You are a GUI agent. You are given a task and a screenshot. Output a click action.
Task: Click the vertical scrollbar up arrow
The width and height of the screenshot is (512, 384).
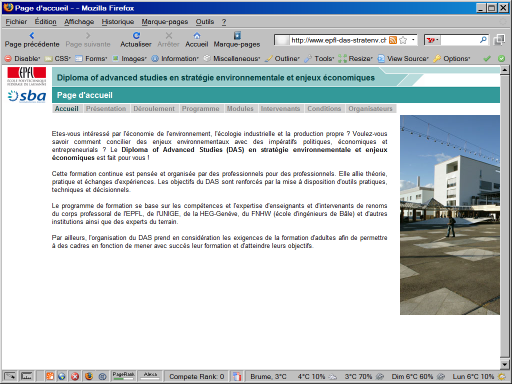pyautogui.click(x=504, y=70)
